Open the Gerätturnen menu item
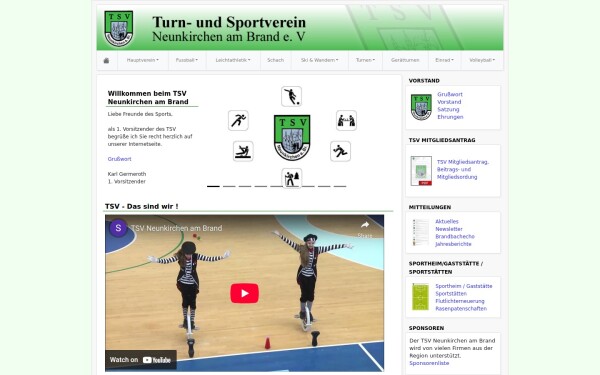 pos(405,60)
